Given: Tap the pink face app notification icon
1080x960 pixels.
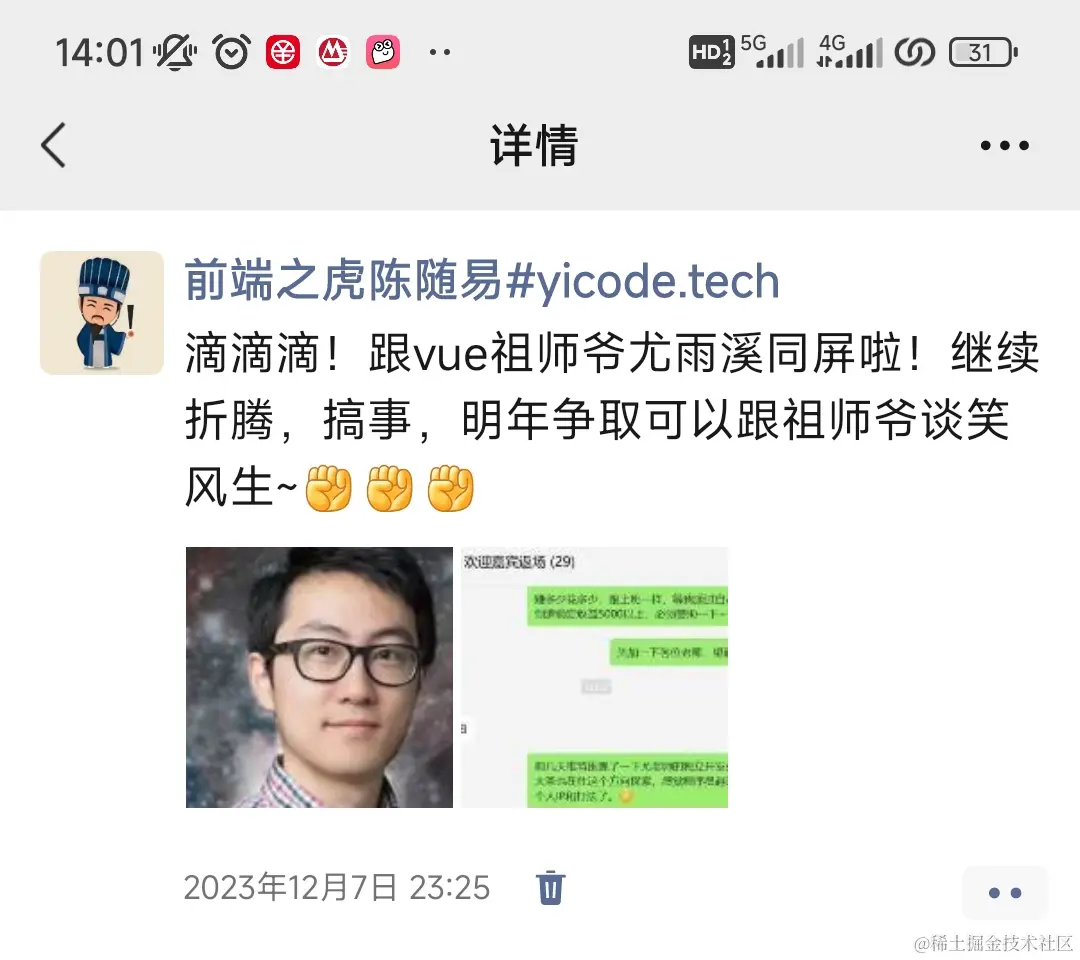Looking at the screenshot, I should pos(383,52).
